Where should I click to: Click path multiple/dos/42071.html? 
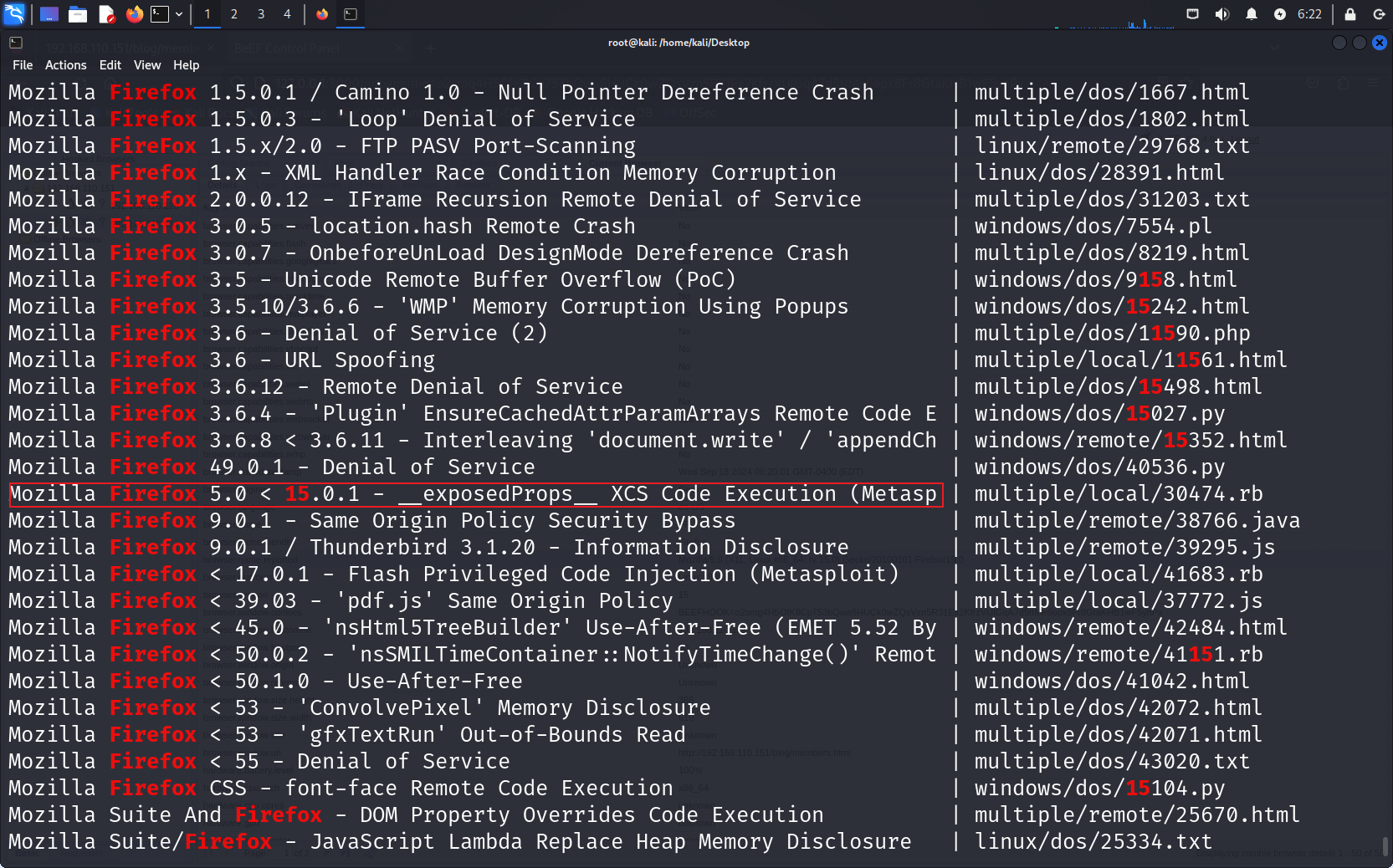pyautogui.click(x=1119, y=734)
